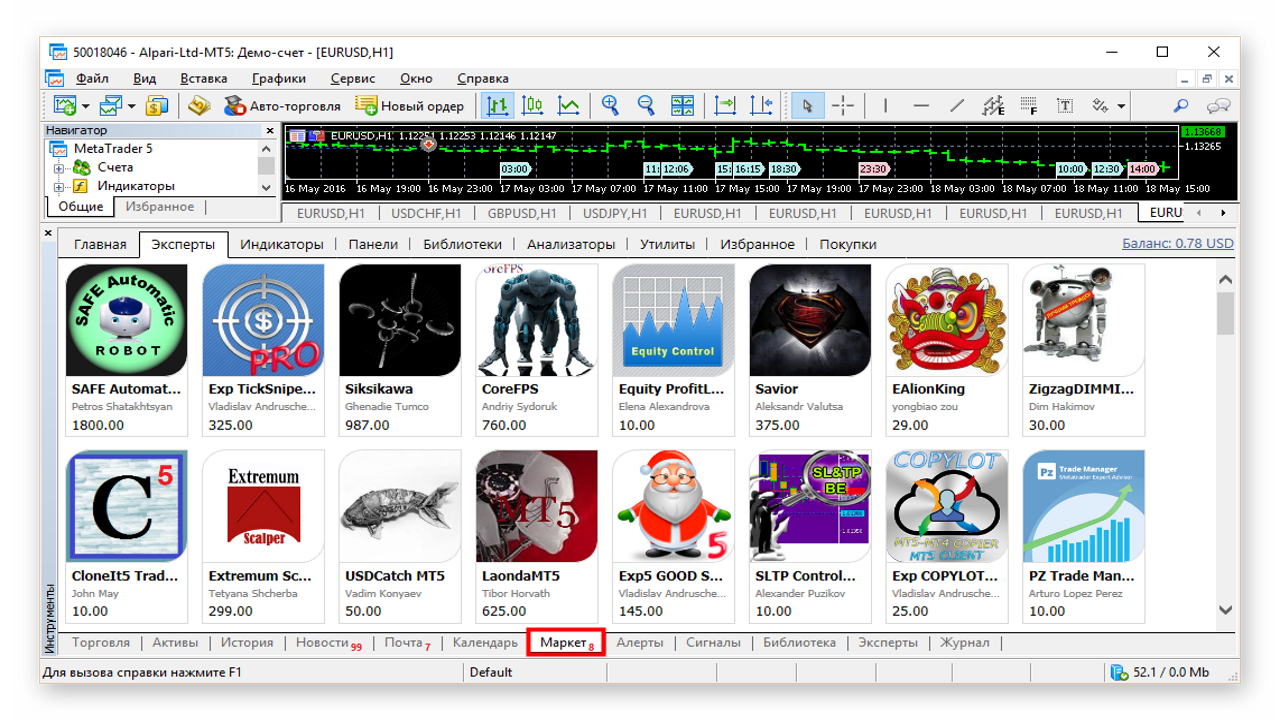Image resolution: width=1280 pixels, height=720 pixels.
Task: Open the Savior expert thumbnail
Action: pyautogui.click(x=810, y=320)
